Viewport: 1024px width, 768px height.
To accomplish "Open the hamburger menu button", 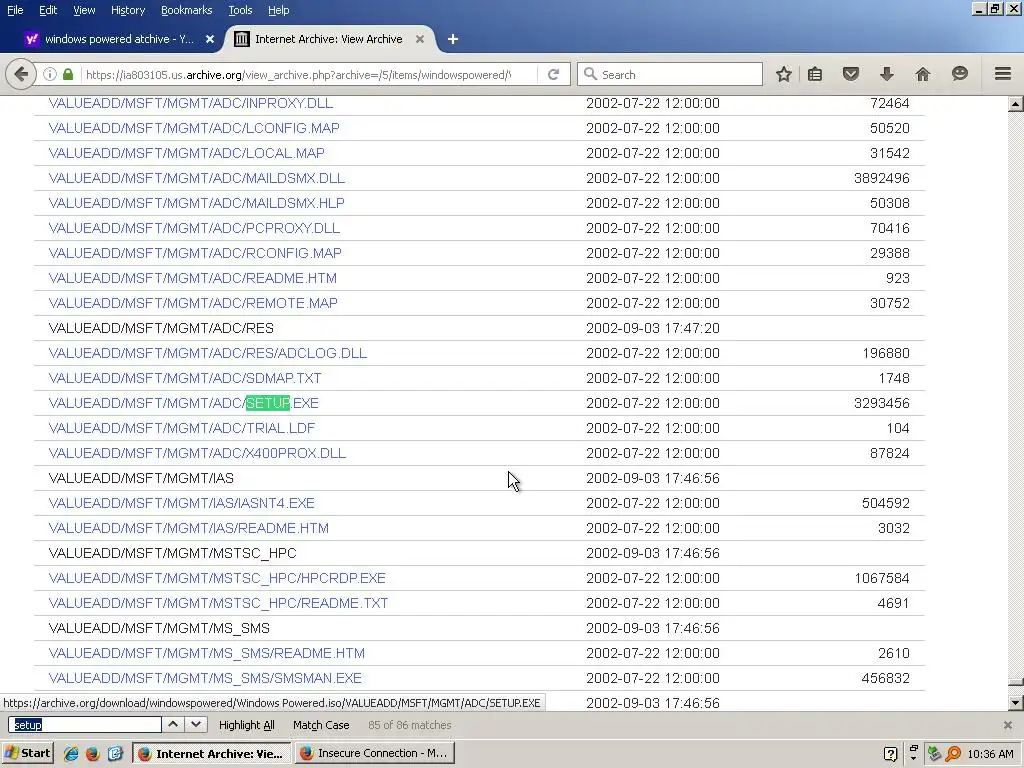I will tap(1002, 74).
